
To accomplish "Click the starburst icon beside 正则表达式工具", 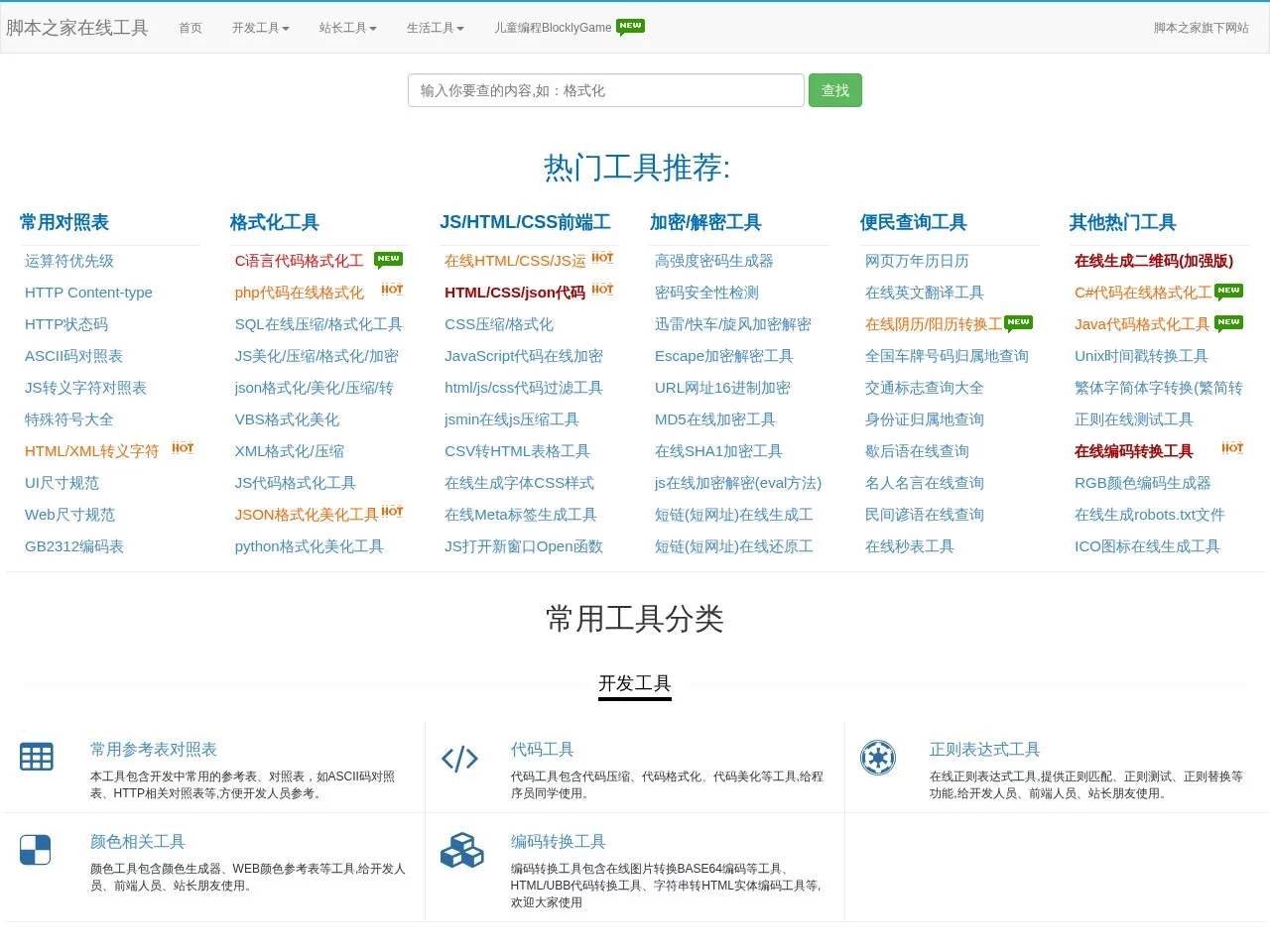I will [877, 757].
